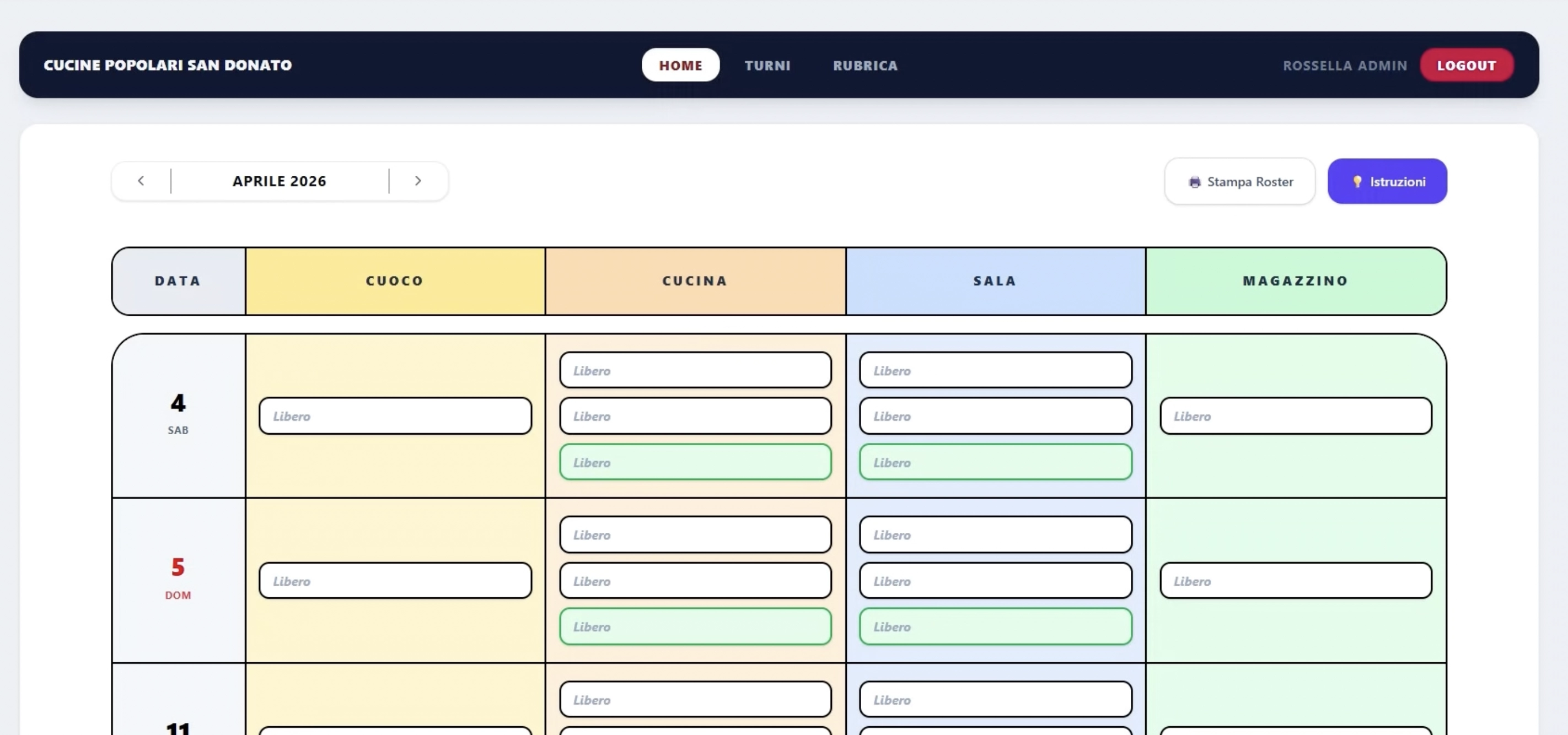Select the green Sala slot for Saturday 4
This screenshot has width=1568, height=735.
995,462
